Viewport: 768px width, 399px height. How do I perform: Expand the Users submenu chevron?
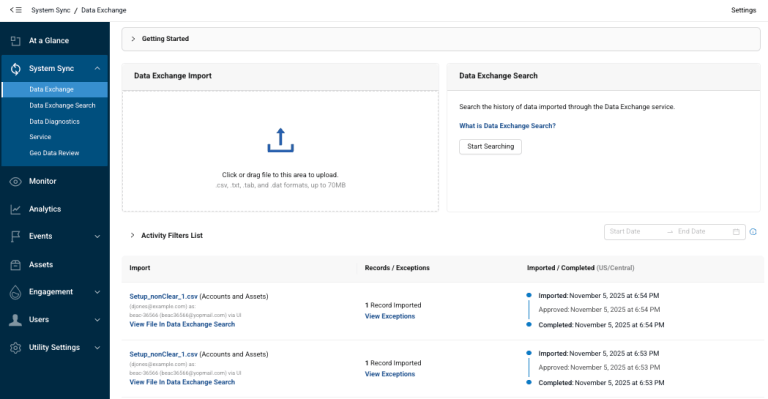(97, 320)
